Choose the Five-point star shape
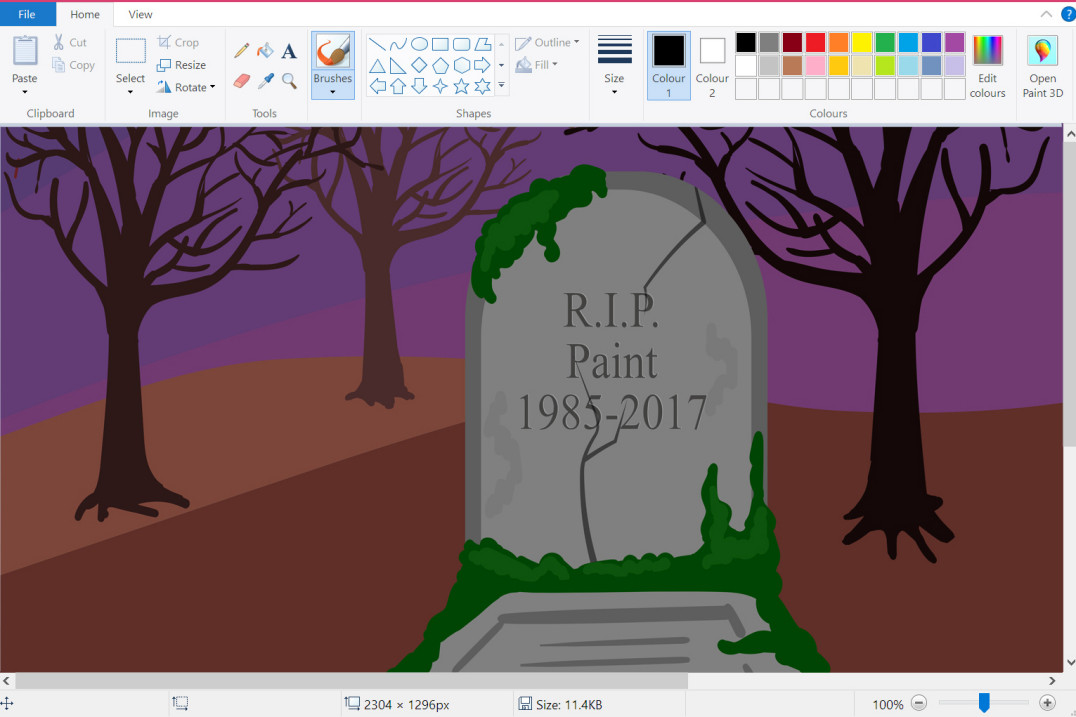Screen dimensions: 1076x717 [x=462, y=86]
